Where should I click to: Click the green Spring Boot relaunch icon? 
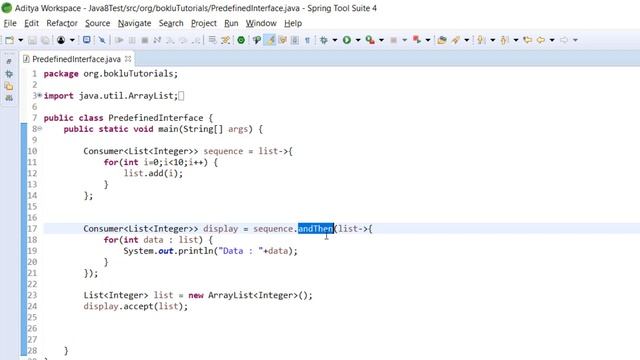tap(241, 40)
